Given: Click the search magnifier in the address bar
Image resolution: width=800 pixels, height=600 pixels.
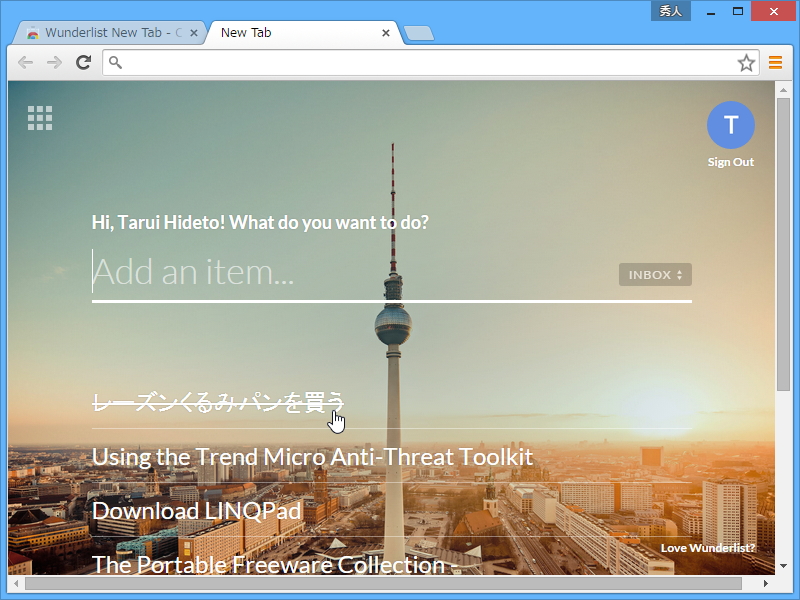Looking at the screenshot, I should tap(115, 62).
